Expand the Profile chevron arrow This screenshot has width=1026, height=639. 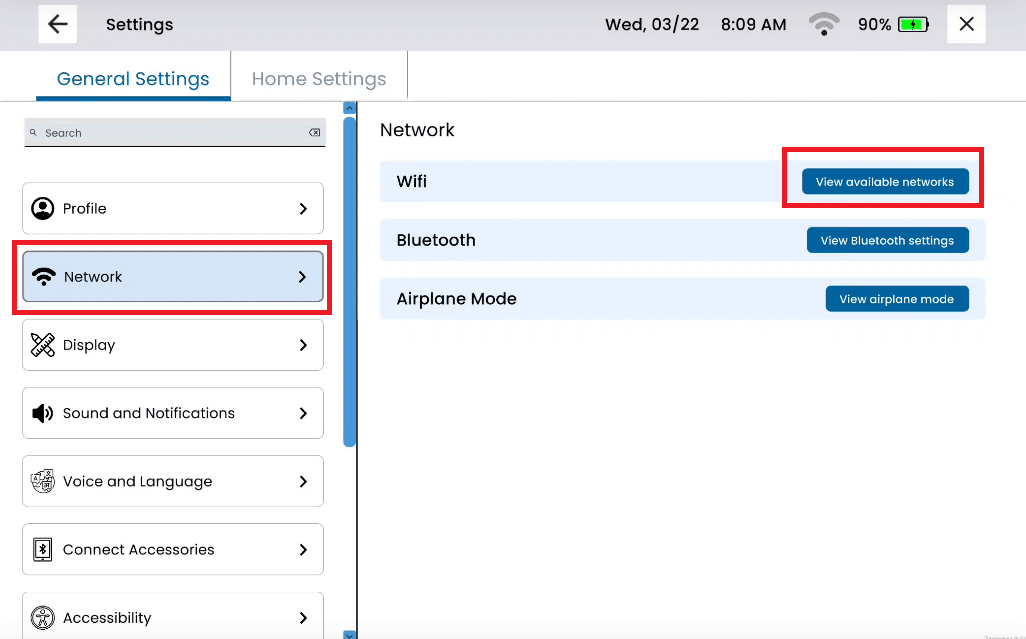pyautogui.click(x=303, y=208)
